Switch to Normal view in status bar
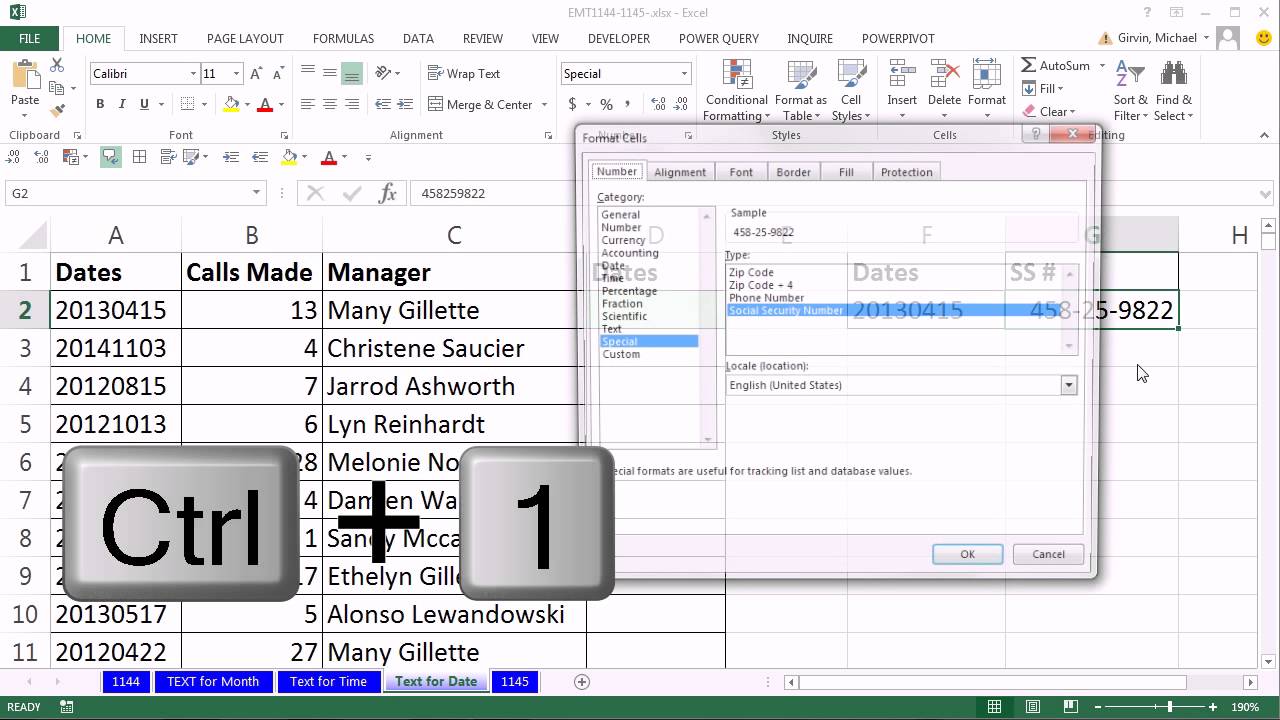This screenshot has width=1280, height=720. [x=994, y=707]
